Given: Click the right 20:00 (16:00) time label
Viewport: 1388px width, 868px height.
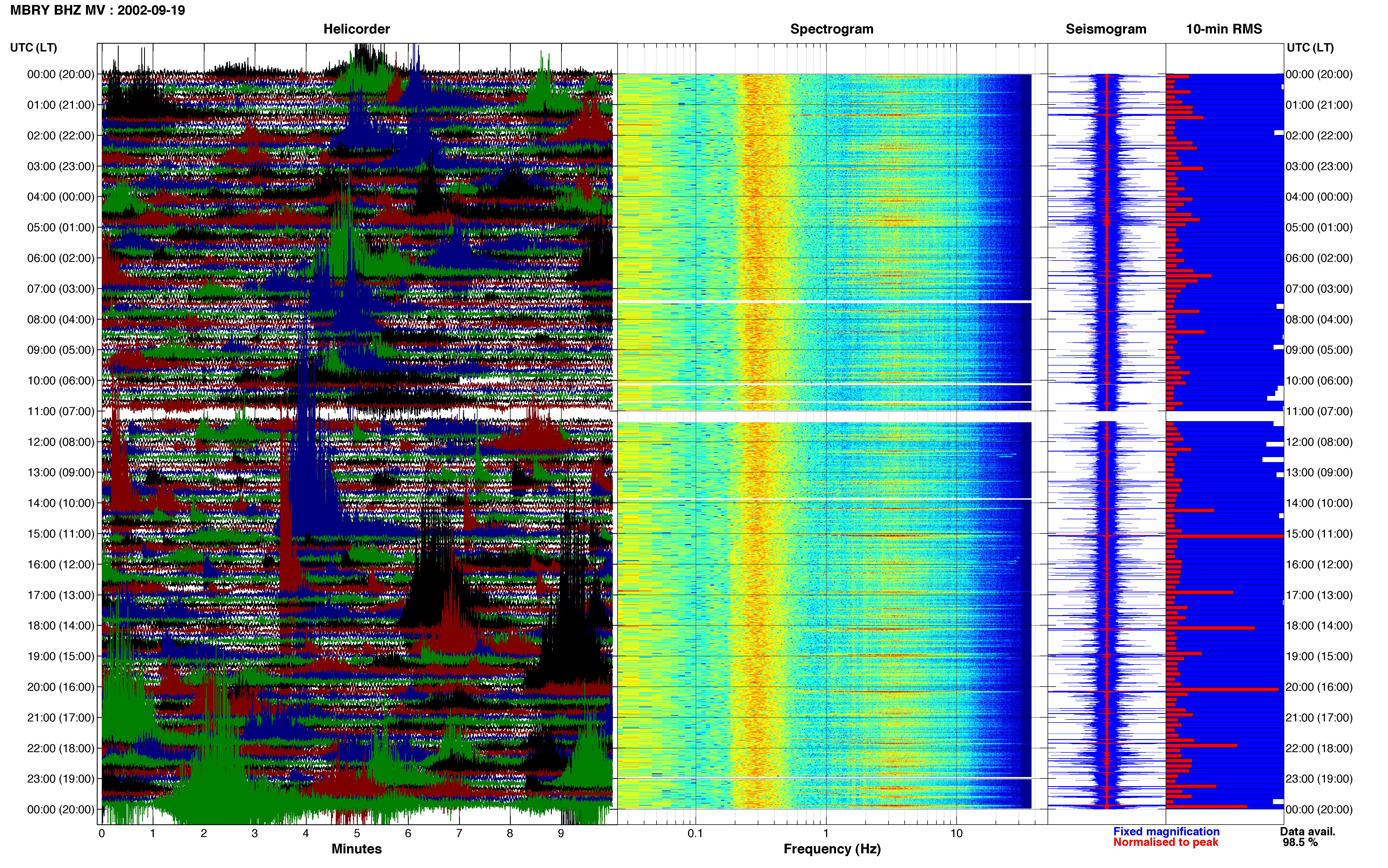Looking at the screenshot, I should point(1319,687).
